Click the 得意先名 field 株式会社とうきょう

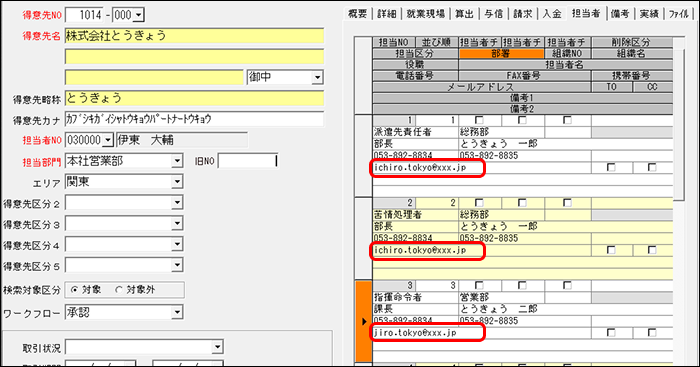194,36
